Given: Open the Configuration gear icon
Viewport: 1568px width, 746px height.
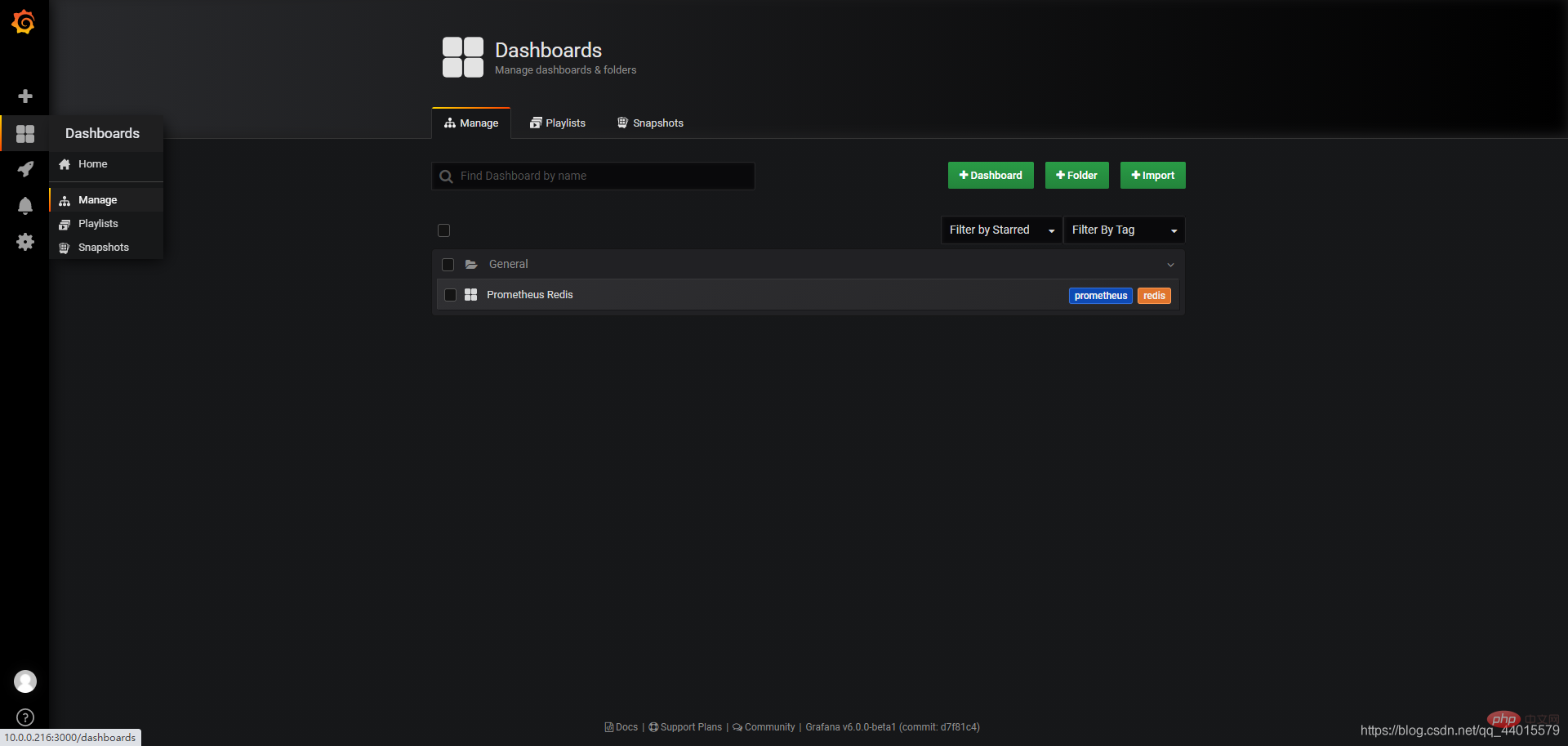Looking at the screenshot, I should coord(25,242).
